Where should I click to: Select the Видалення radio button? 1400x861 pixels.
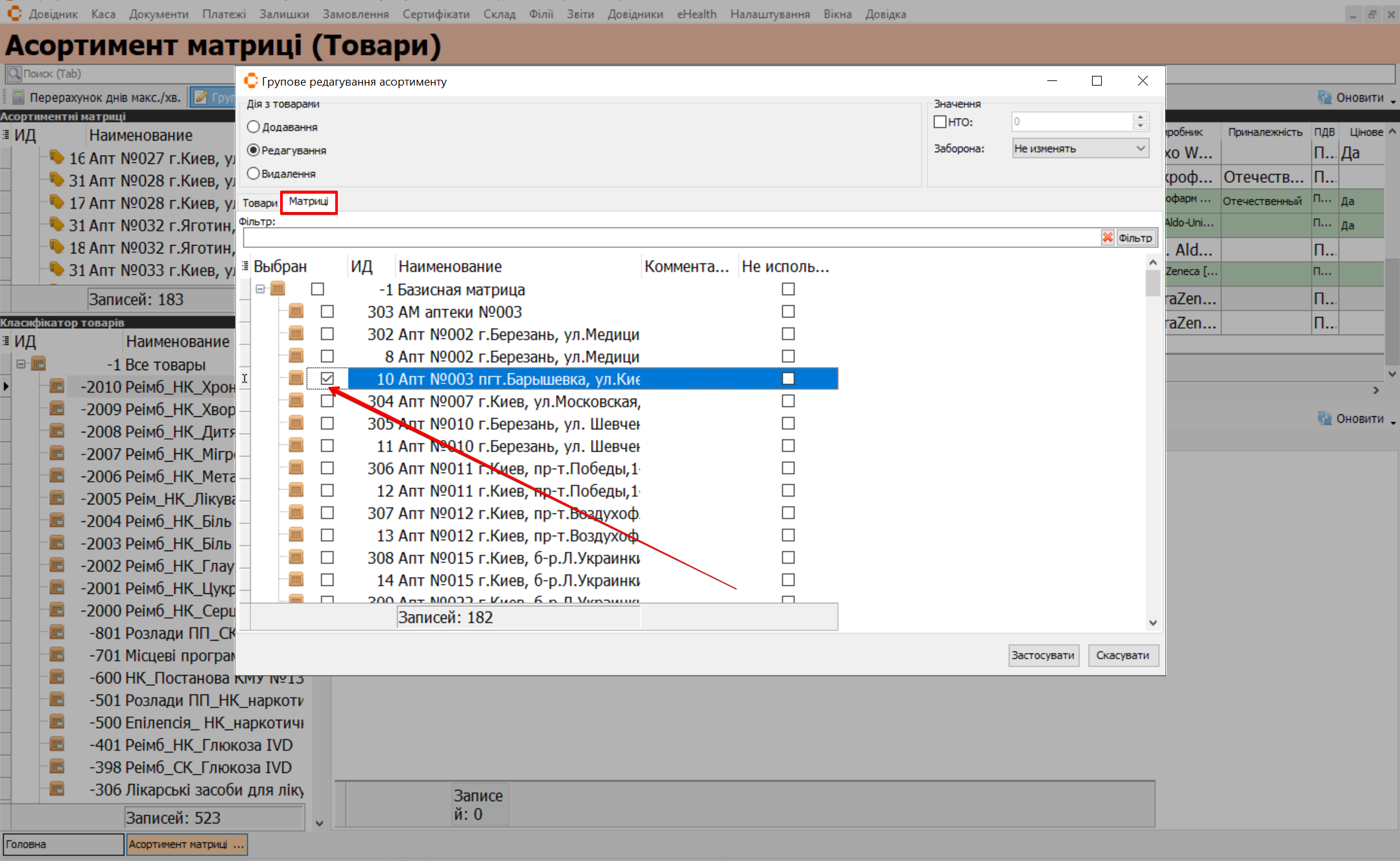[x=254, y=174]
